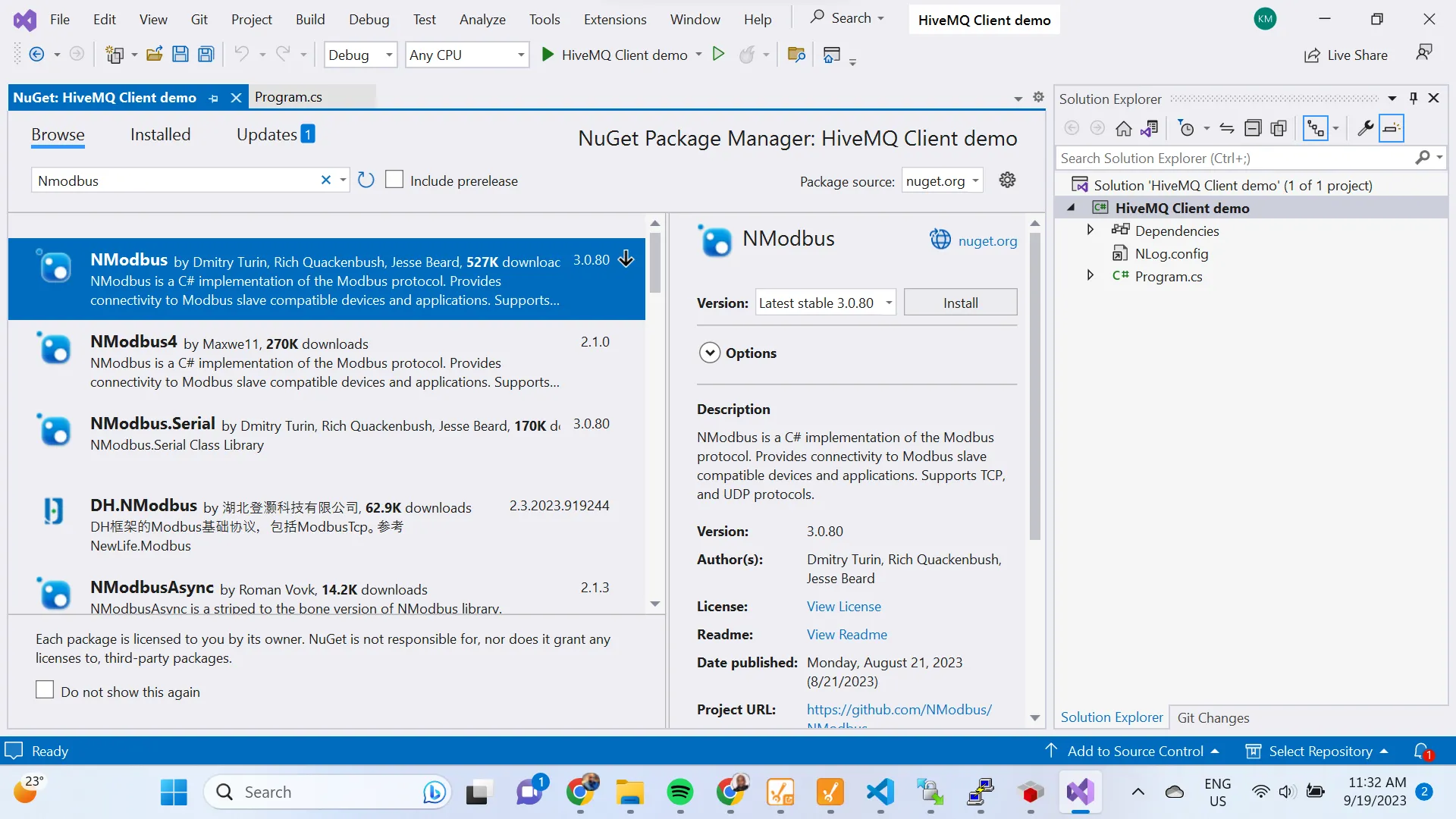
Task: Click Show All Files icon in Solution Explorer
Action: [1279, 129]
